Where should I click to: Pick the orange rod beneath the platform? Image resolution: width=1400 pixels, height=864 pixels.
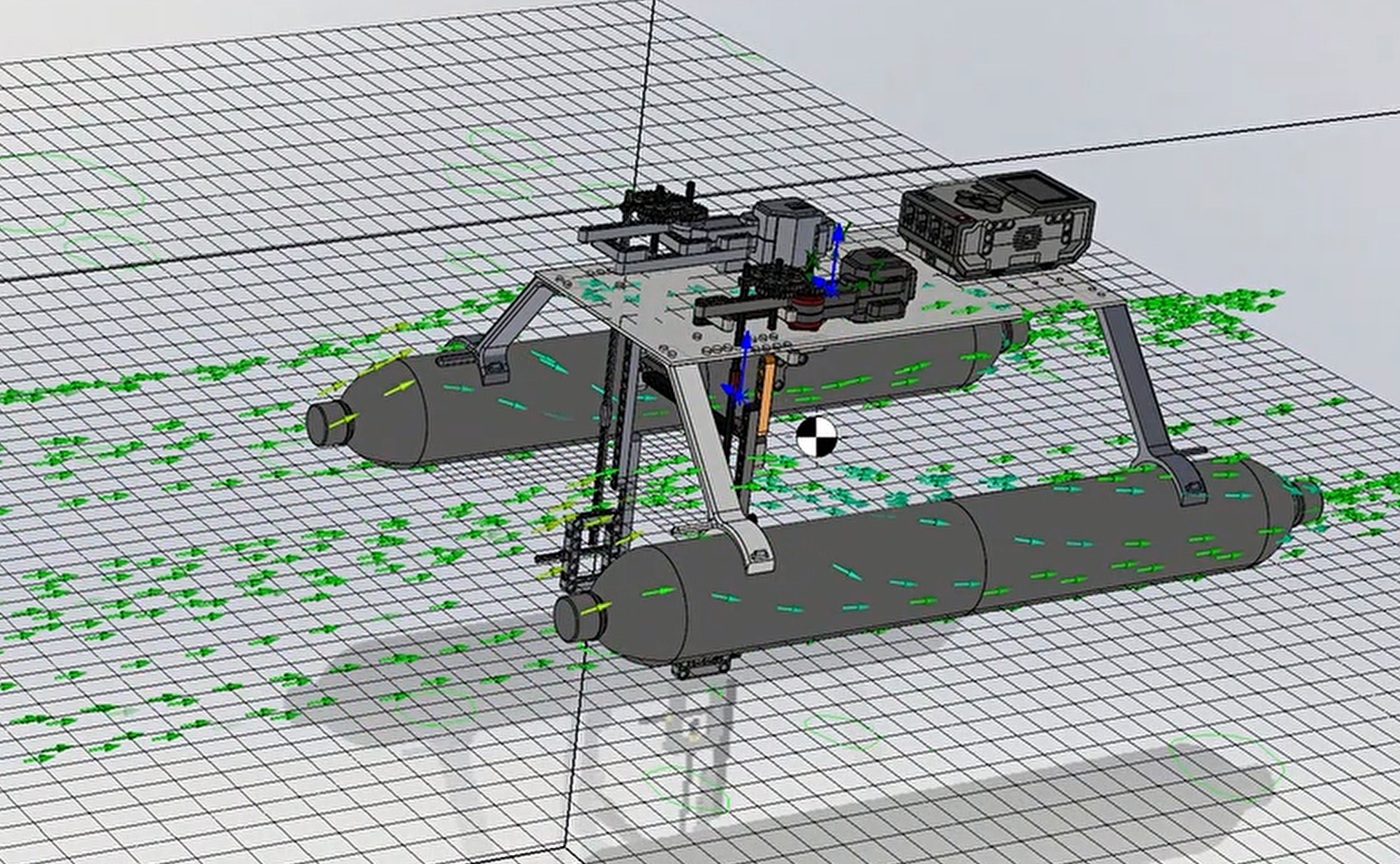765,397
